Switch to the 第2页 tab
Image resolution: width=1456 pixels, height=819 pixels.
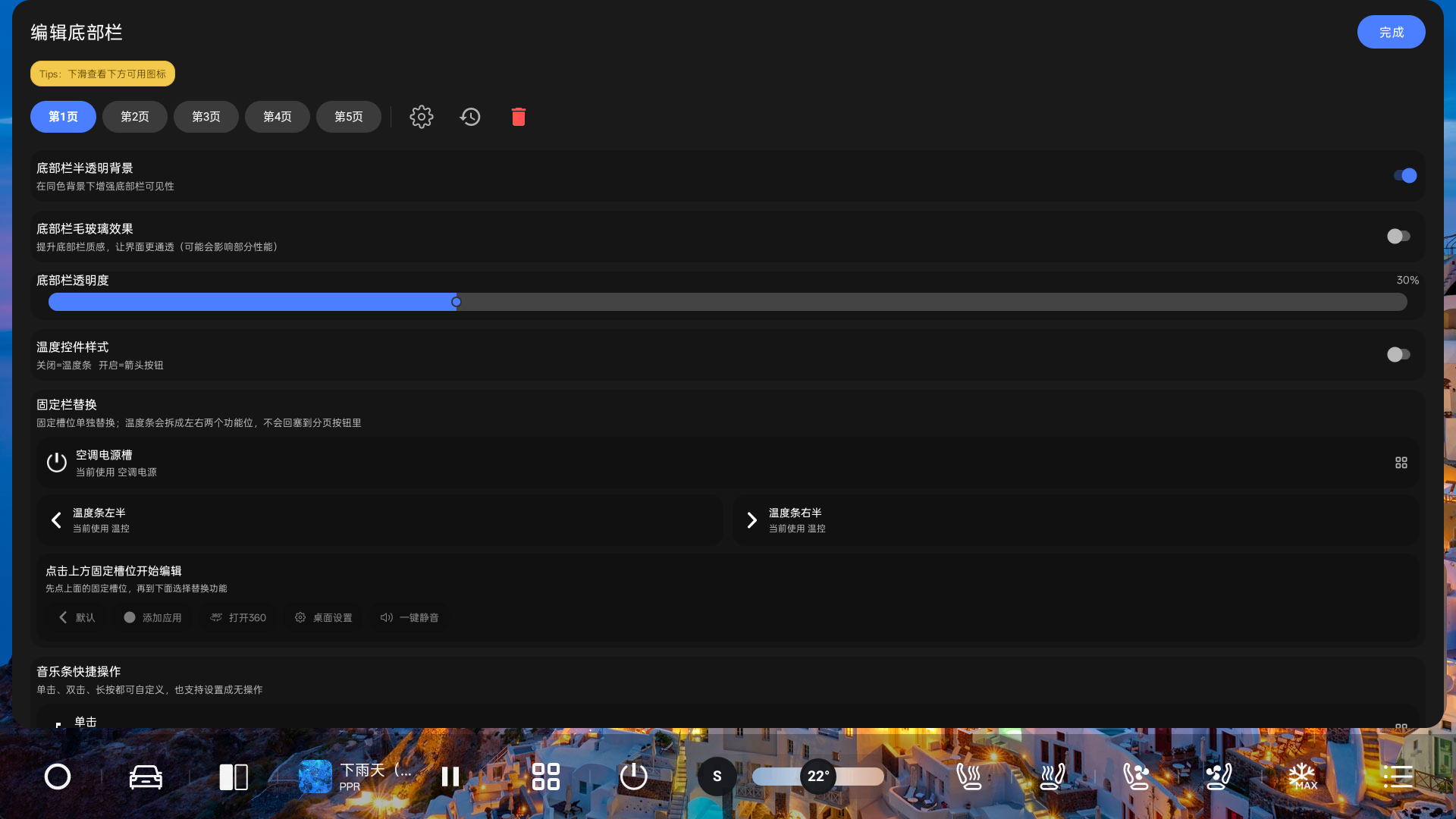point(135,117)
